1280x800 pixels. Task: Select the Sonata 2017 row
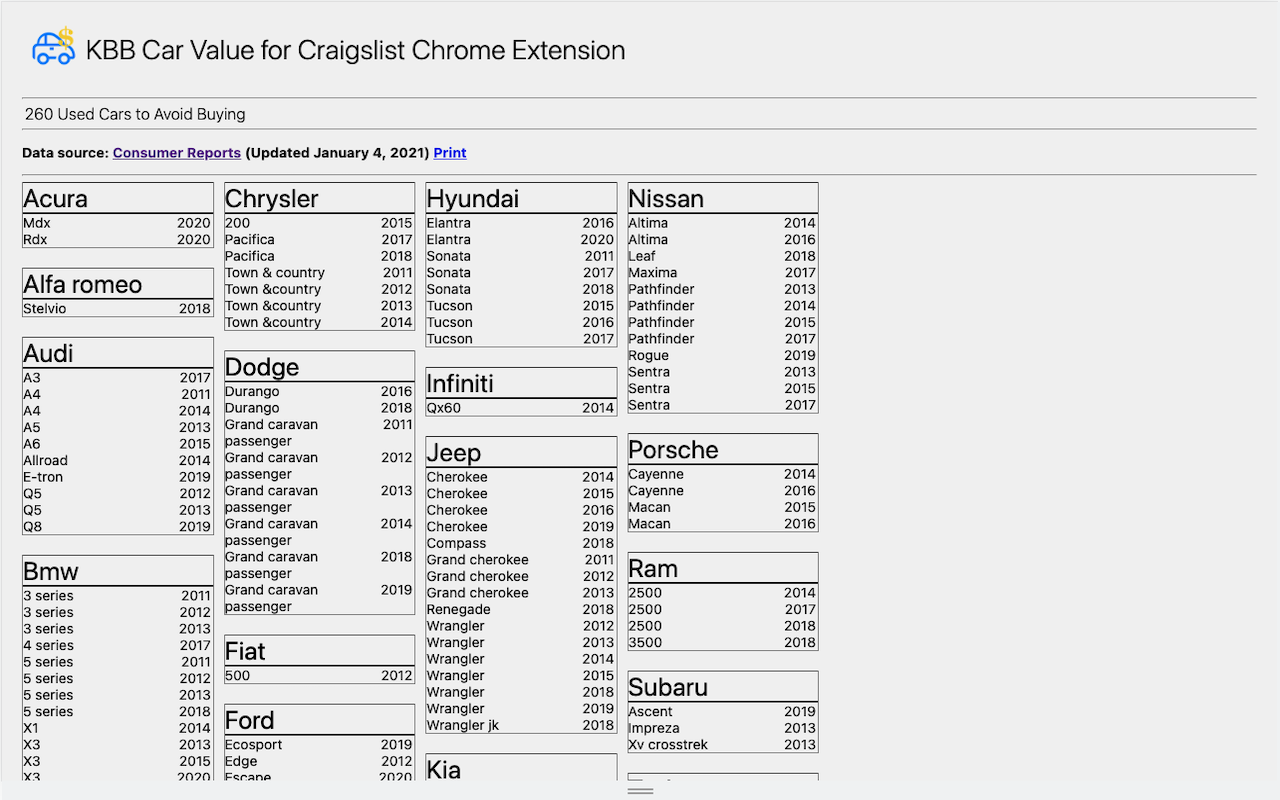[522, 273]
